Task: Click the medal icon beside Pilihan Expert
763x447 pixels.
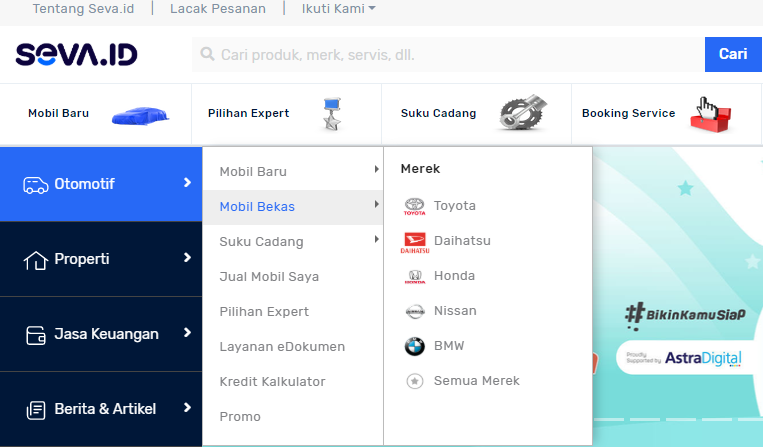Action: [x=332, y=114]
